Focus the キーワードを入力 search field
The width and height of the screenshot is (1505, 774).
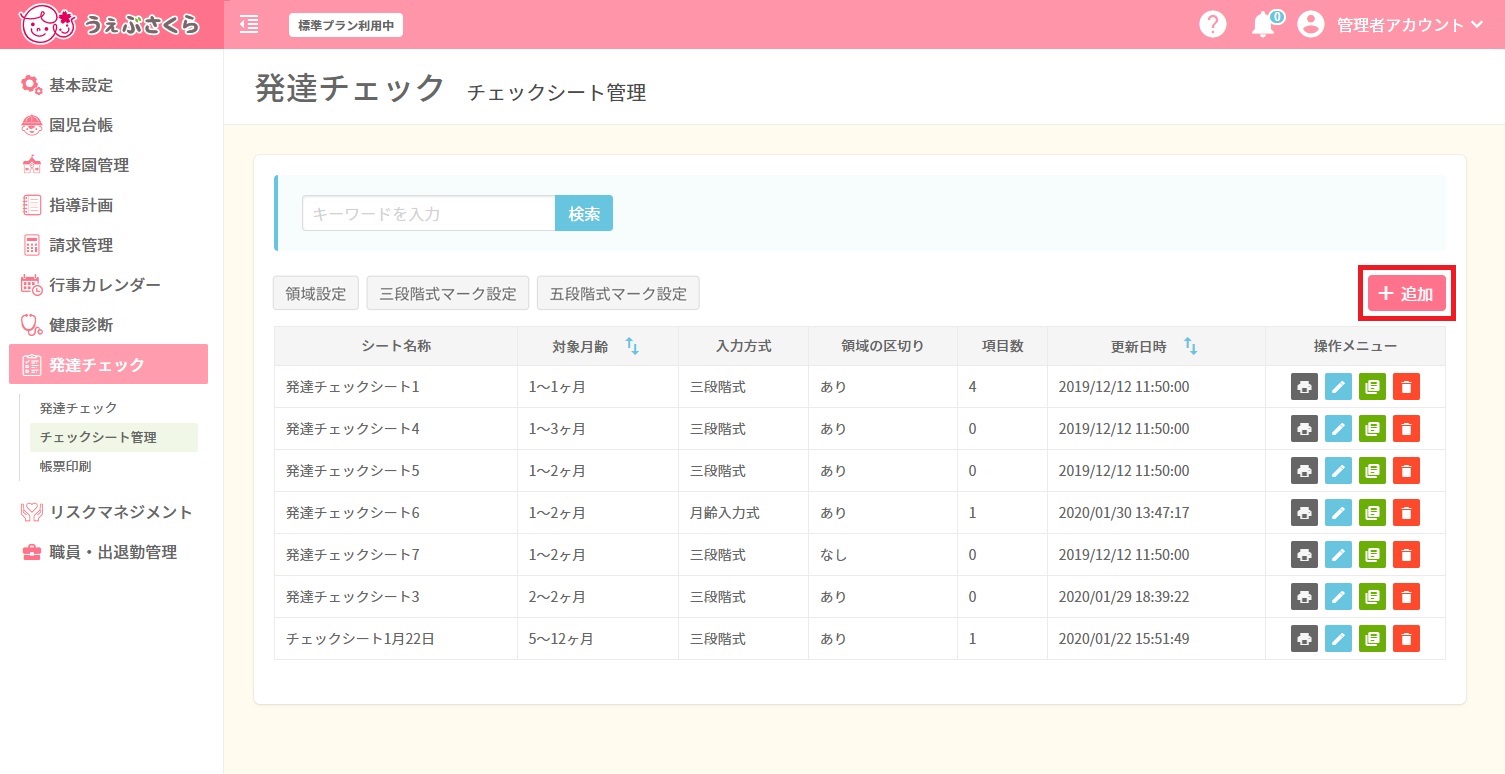(429, 213)
